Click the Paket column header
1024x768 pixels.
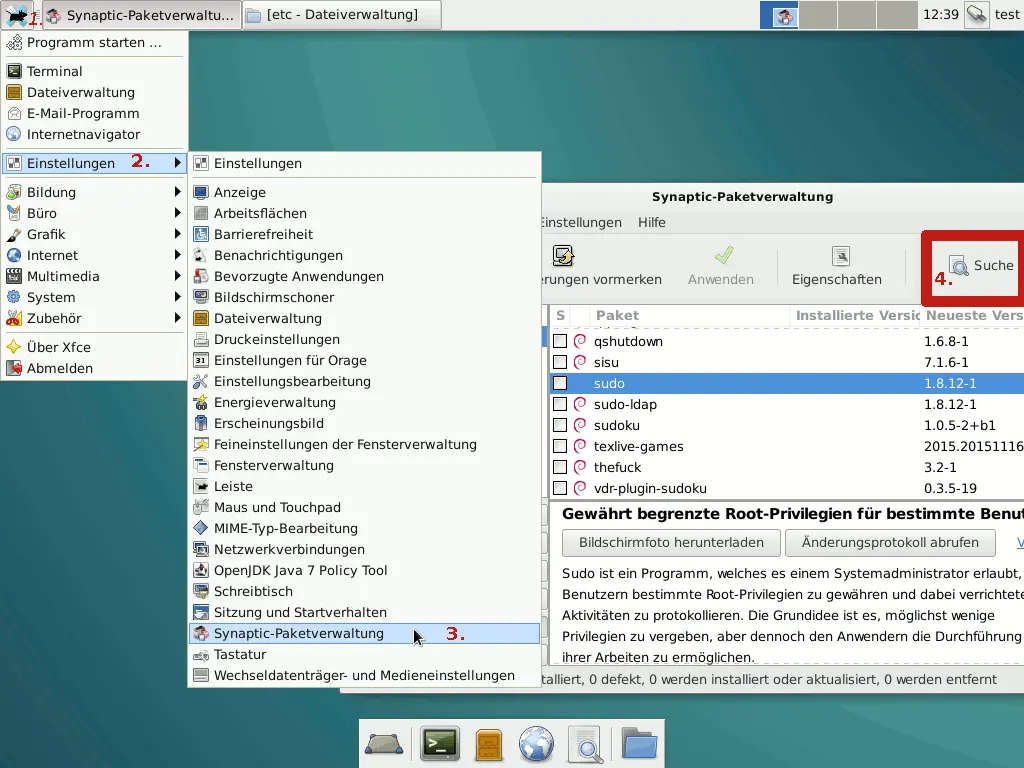pos(617,315)
